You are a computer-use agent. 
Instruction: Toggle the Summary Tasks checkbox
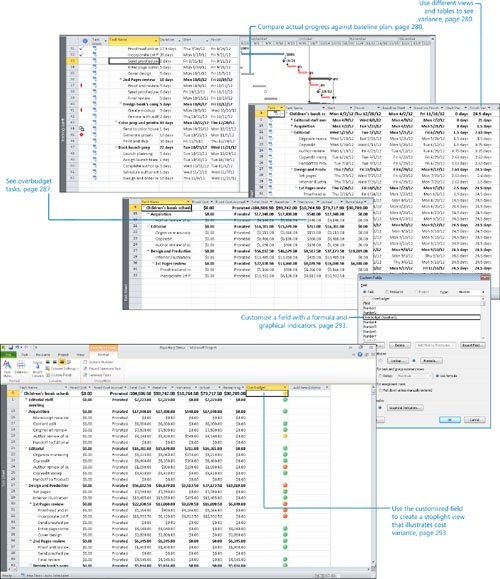click(x=85, y=375)
